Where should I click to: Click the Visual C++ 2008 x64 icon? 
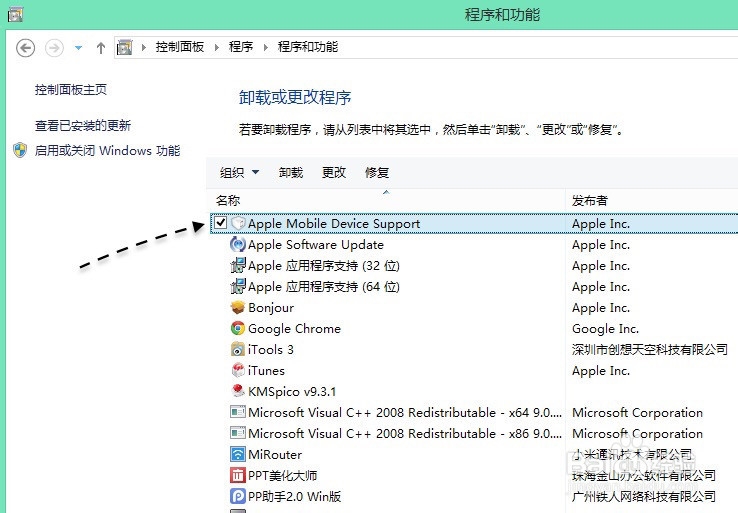pyautogui.click(x=238, y=412)
